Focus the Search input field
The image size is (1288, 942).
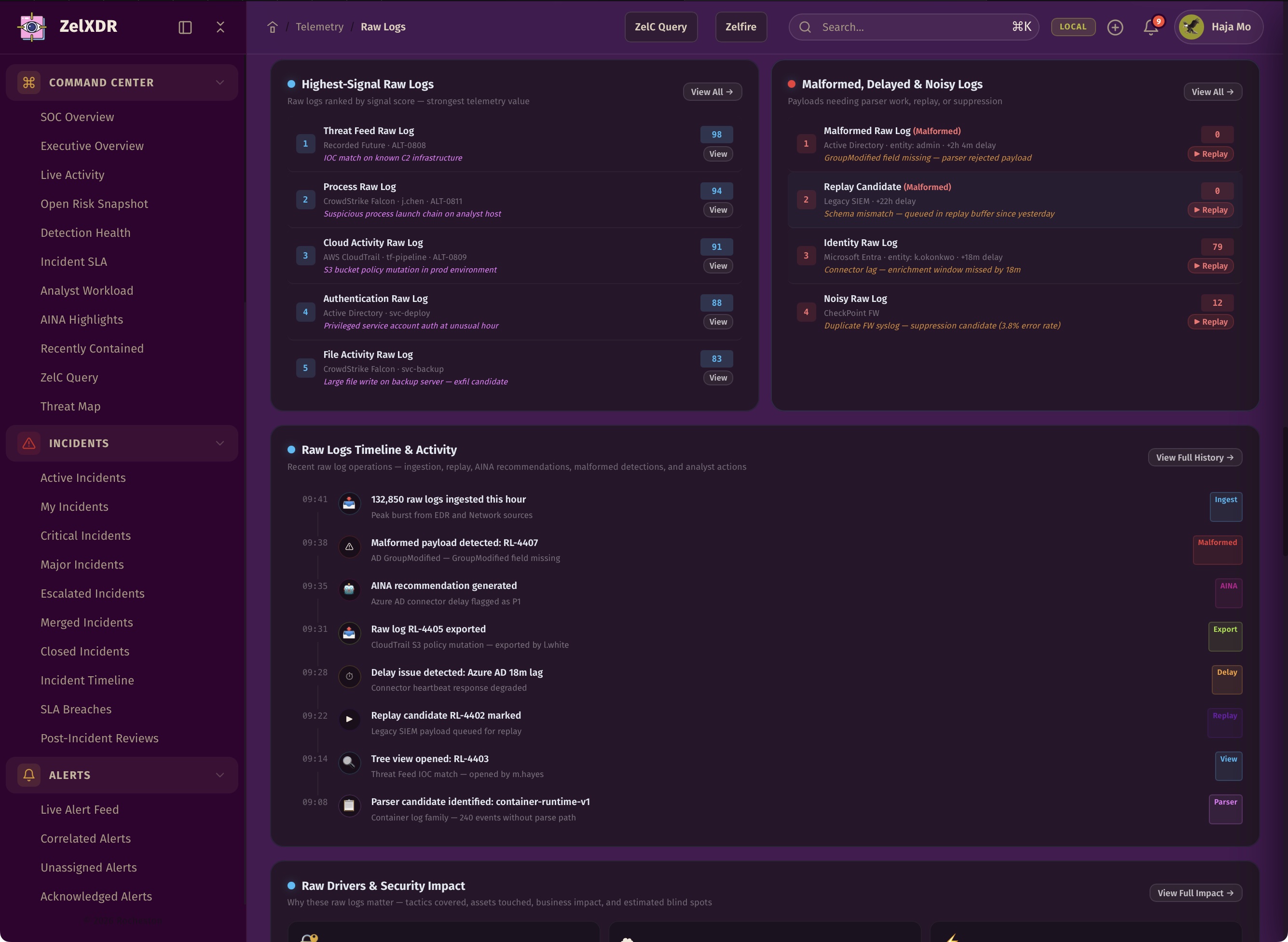[912, 27]
